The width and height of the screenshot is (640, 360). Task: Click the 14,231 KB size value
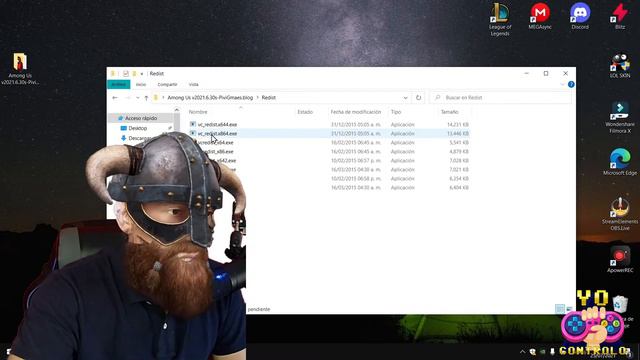coord(458,124)
